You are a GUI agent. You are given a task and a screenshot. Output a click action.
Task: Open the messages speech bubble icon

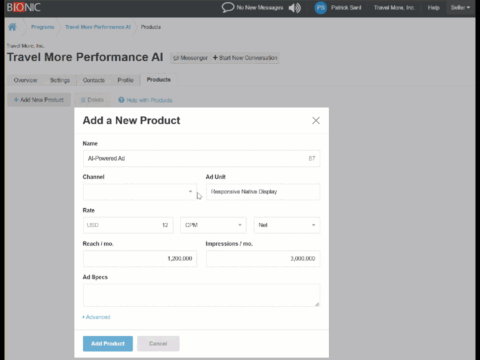click(228, 7)
